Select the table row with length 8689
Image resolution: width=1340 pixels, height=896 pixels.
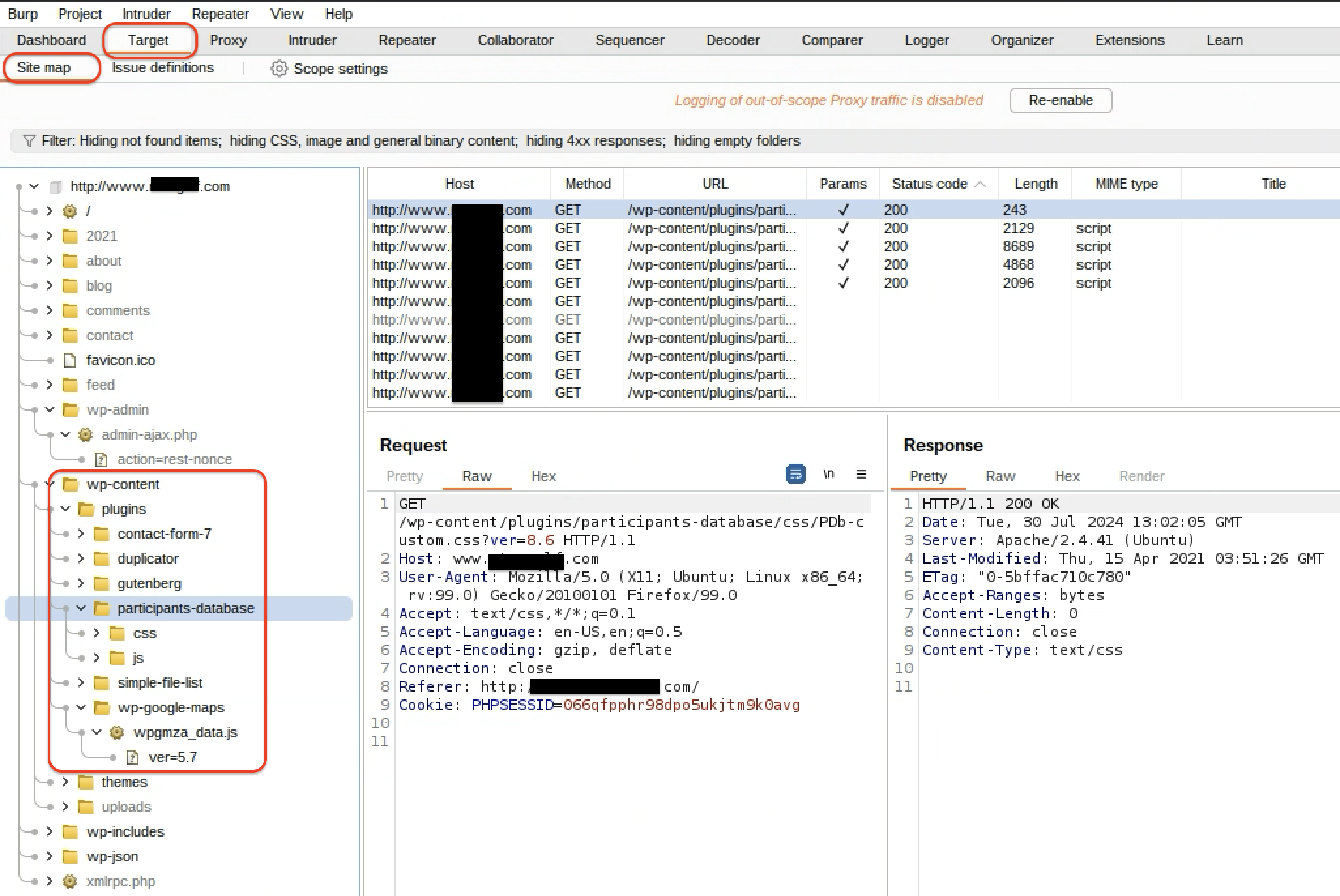(x=853, y=246)
